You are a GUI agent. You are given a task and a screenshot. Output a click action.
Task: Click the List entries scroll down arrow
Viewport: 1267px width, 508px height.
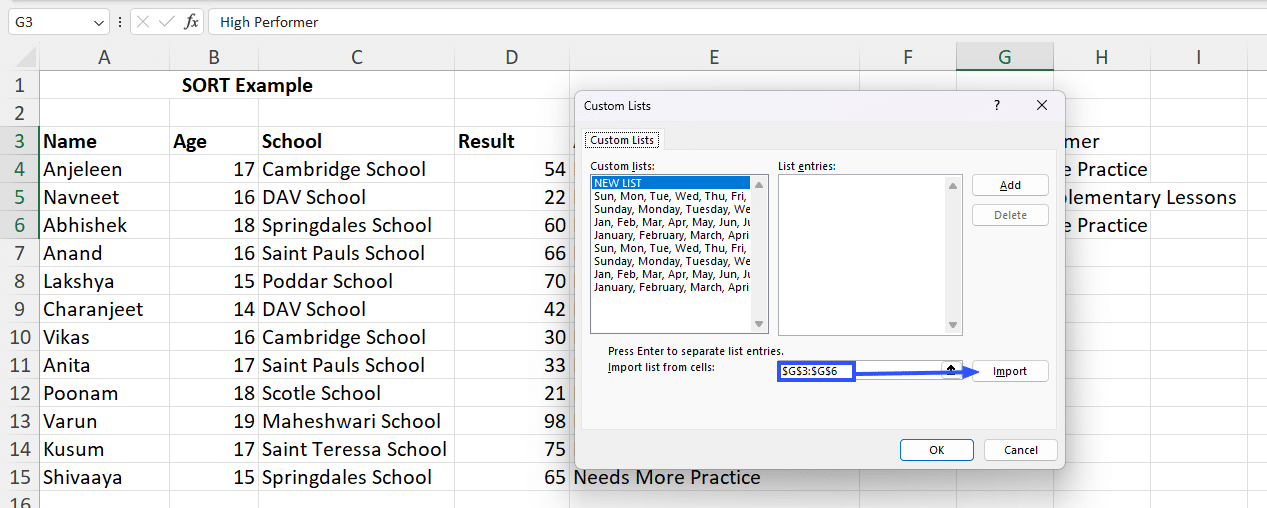pos(953,325)
